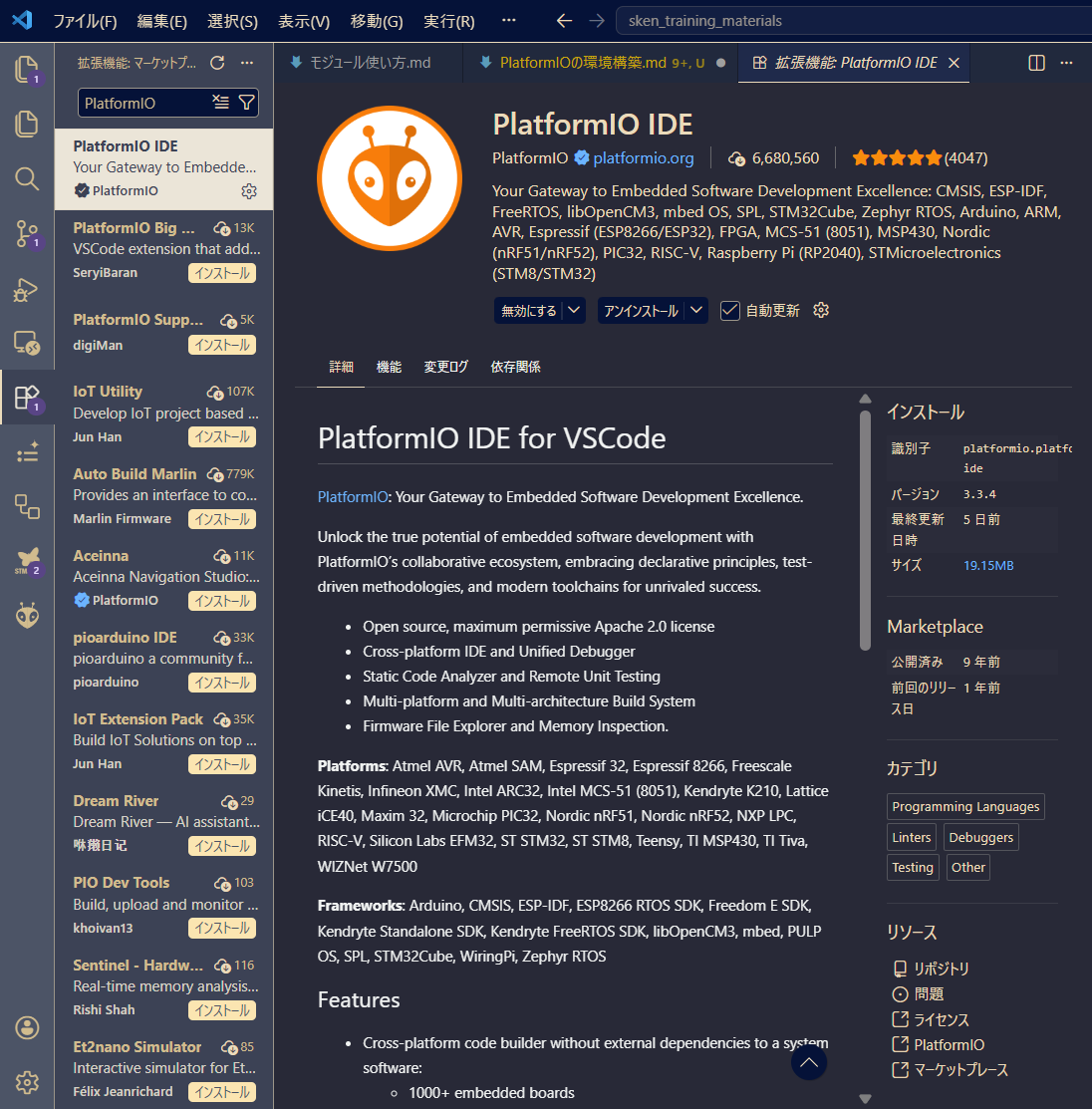Open the manage gear beside auto update
Viewport: 1092px width, 1109px height.
(821, 310)
